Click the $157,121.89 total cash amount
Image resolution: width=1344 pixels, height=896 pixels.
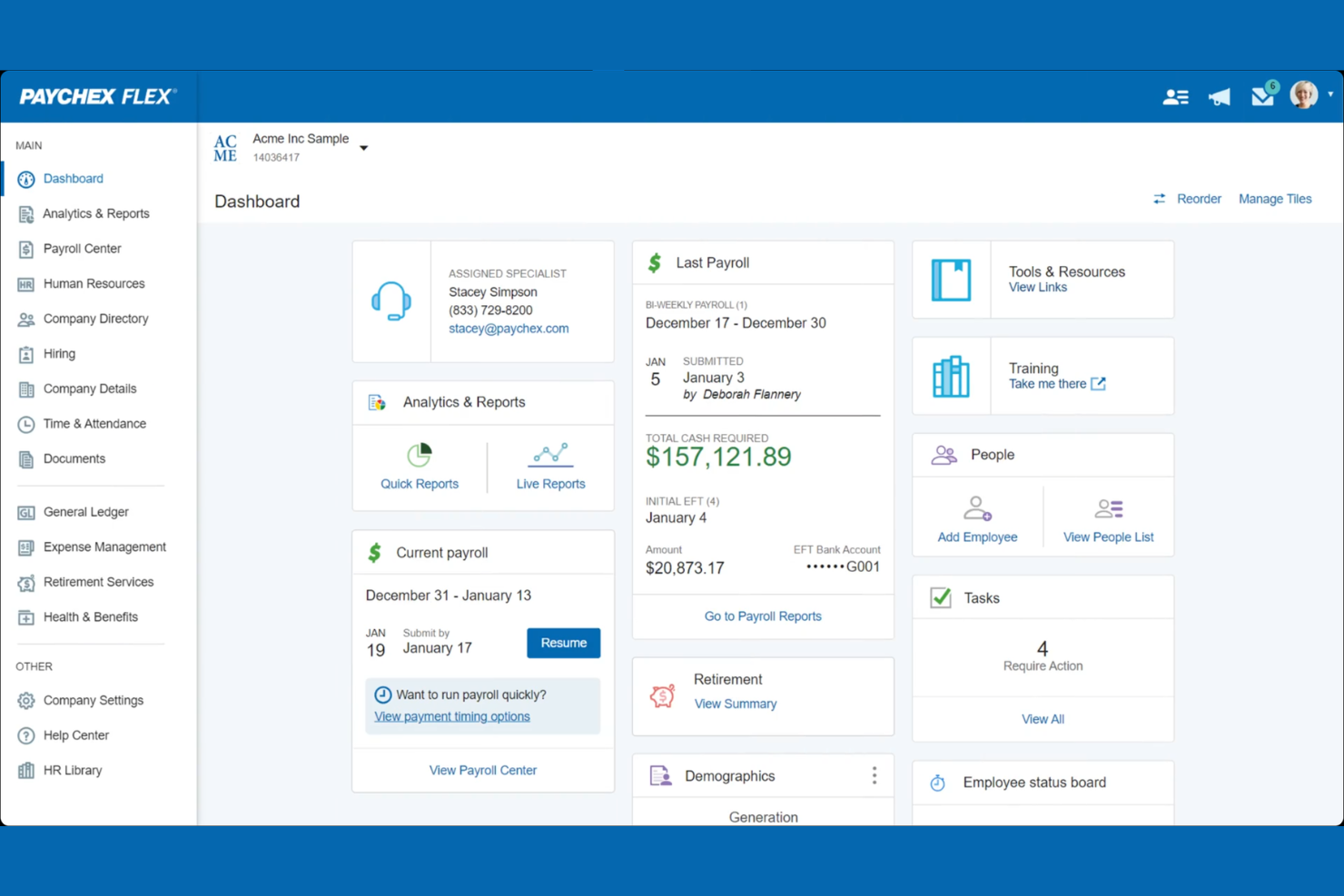coord(718,457)
